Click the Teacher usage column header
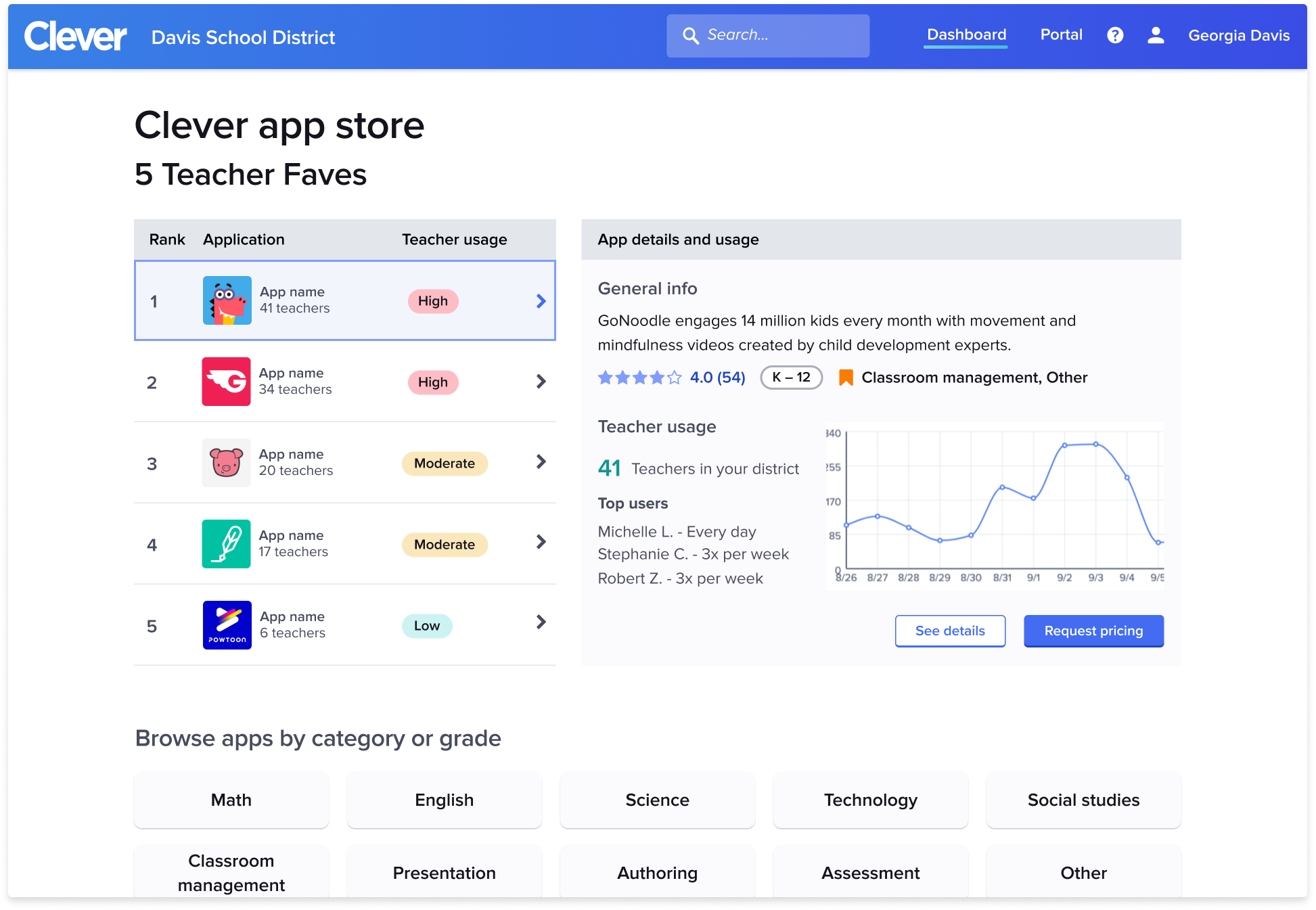This screenshot has height=910, width=1316. pos(454,240)
